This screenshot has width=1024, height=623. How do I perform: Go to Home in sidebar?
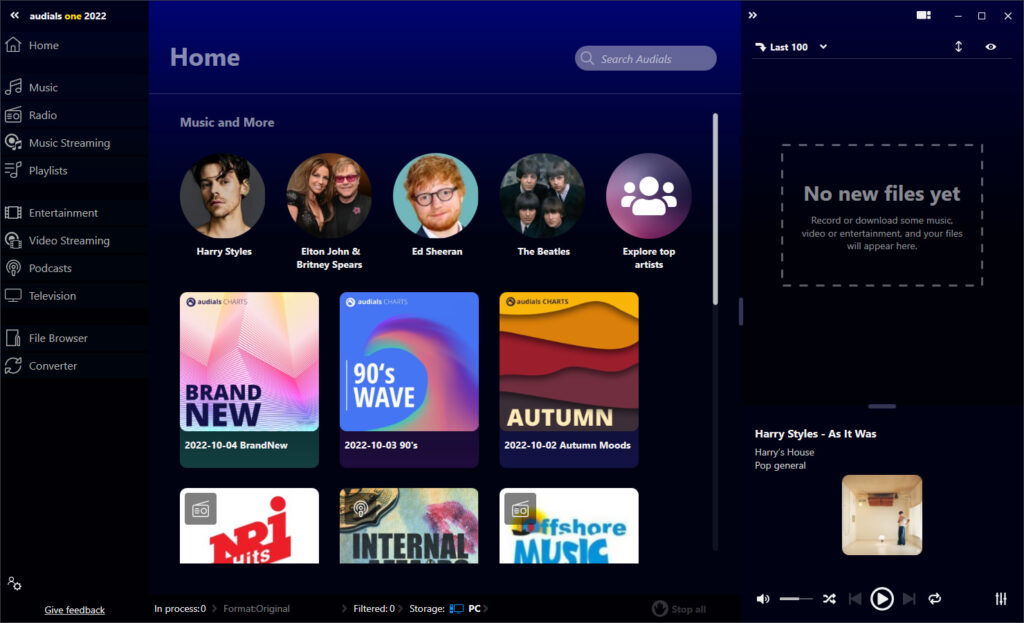[x=43, y=45]
